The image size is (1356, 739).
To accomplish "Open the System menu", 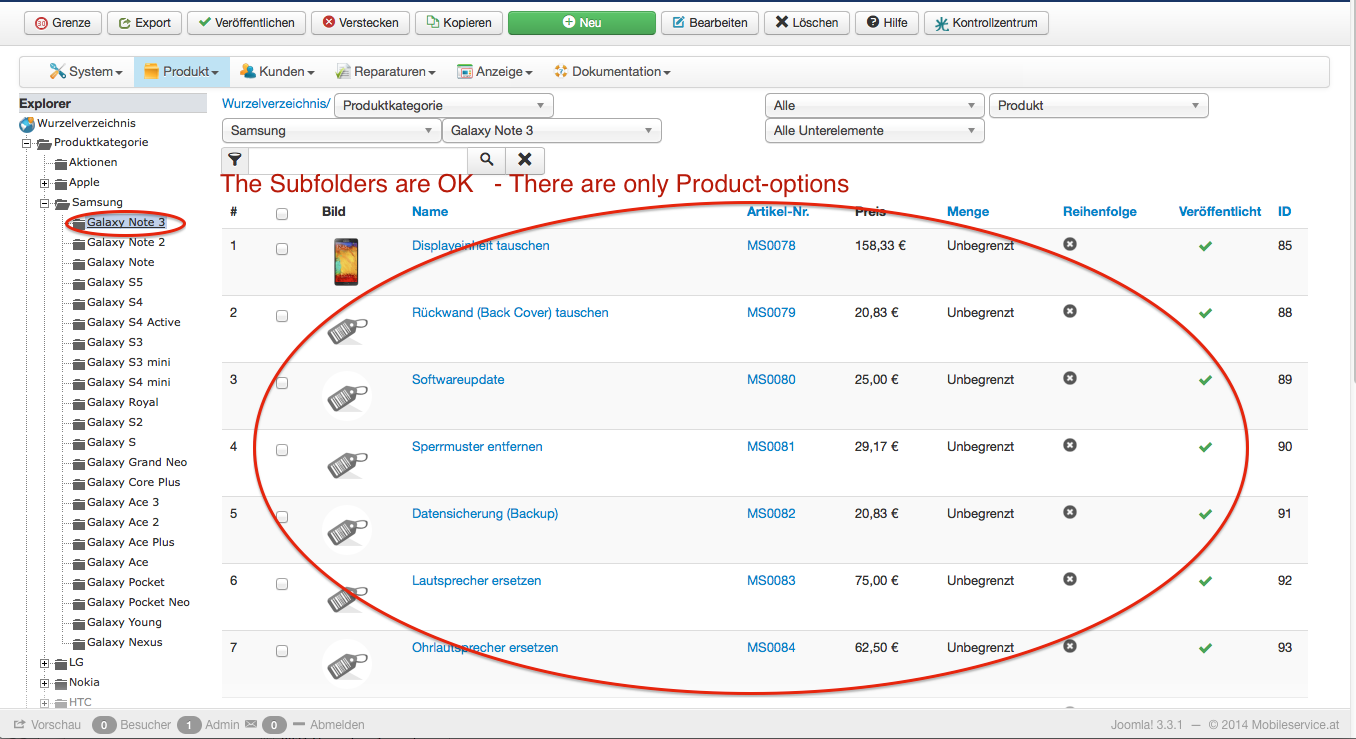I will point(86,72).
